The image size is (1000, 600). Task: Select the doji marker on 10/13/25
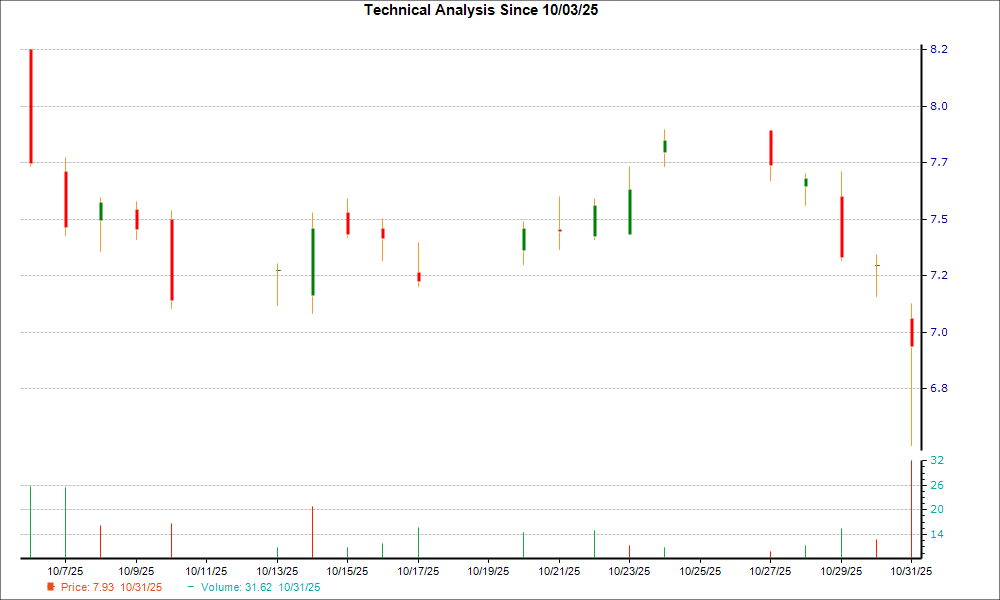click(276, 269)
